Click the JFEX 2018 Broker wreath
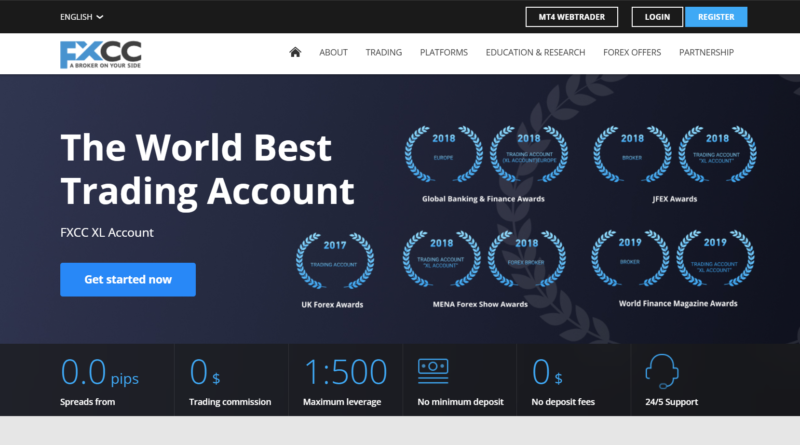 coord(632,154)
